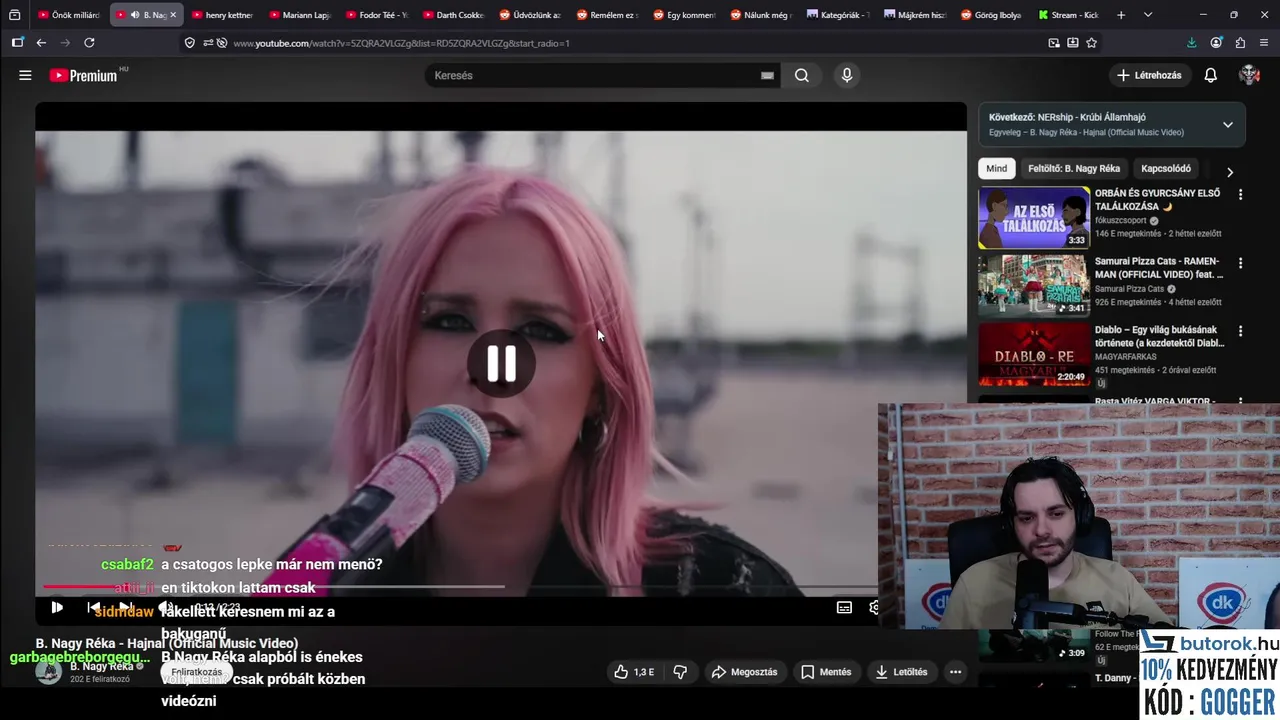This screenshot has width=1280, height=720.
Task: Open YouTube notifications bell
Action: [x=1210, y=75]
